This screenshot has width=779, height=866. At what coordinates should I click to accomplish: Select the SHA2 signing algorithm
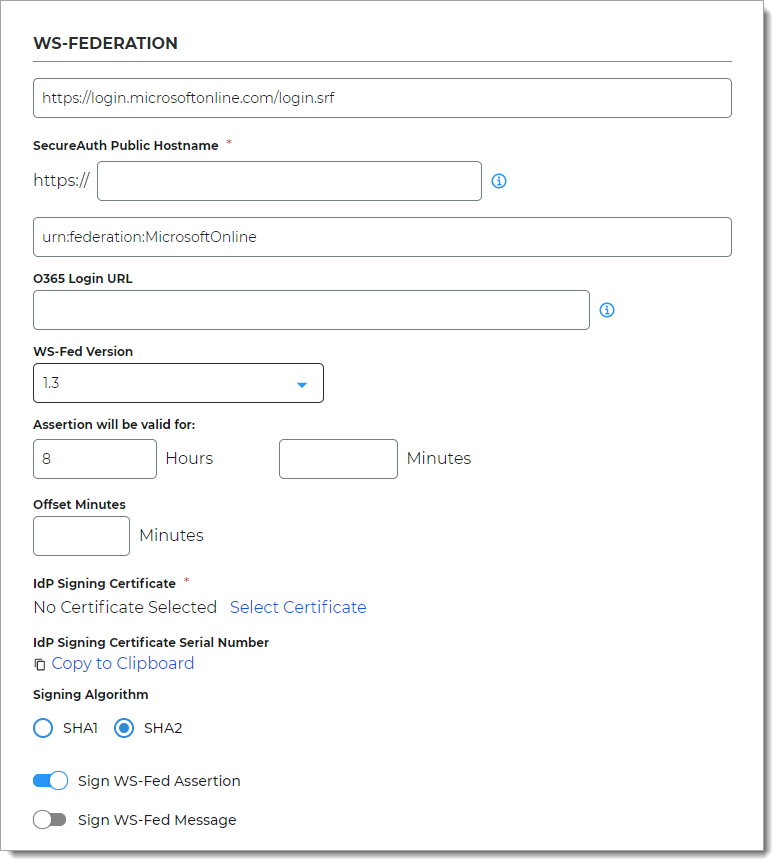click(124, 728)
